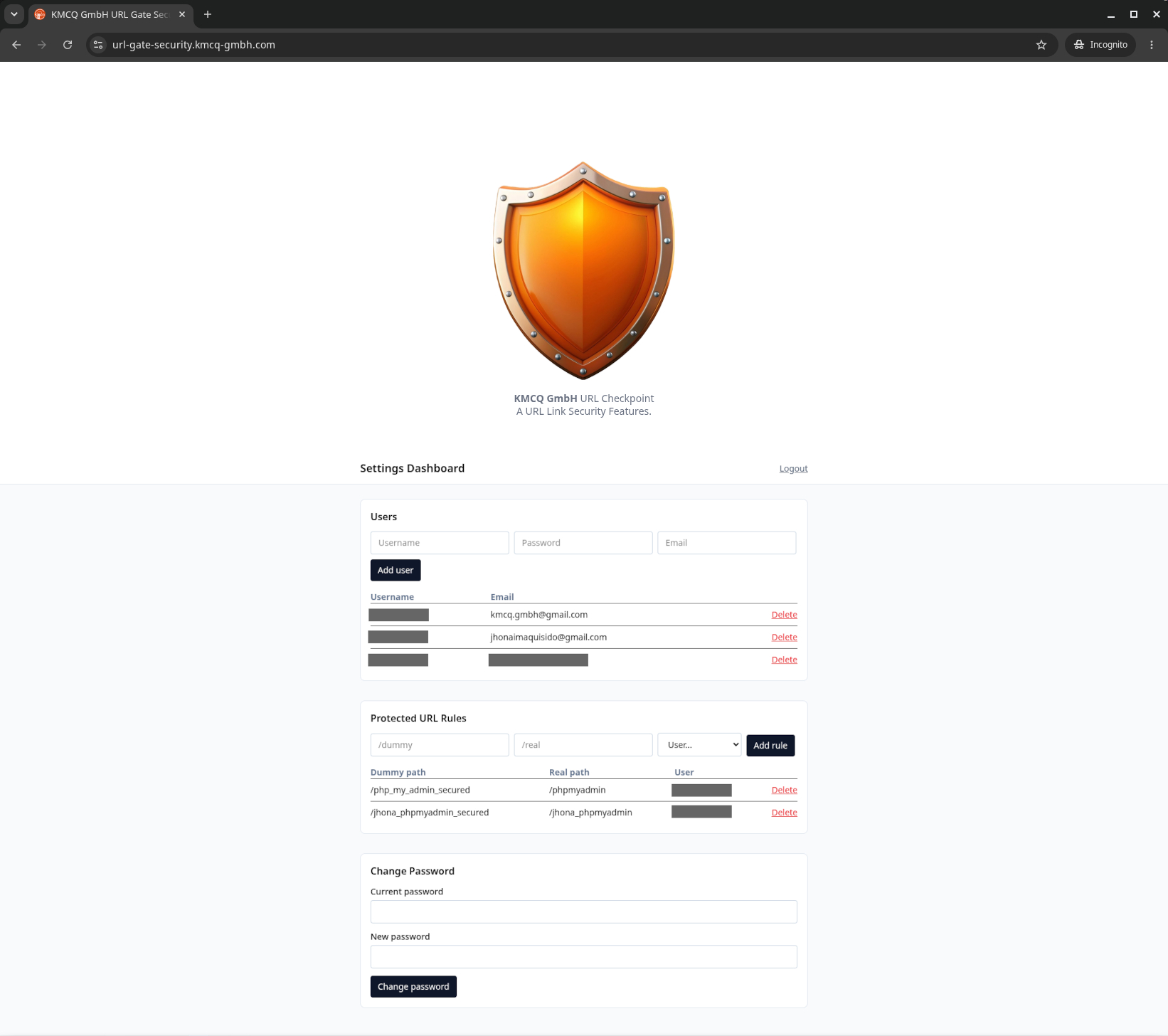Click the Add rule button
The image size is (1168, 1036).
tap(770, 746)
